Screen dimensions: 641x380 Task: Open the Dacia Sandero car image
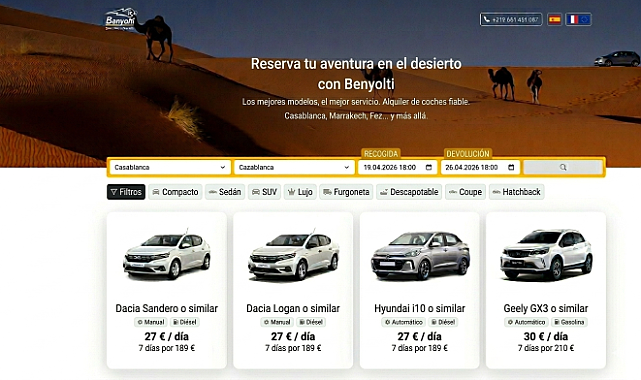click(x=167, y=255)
